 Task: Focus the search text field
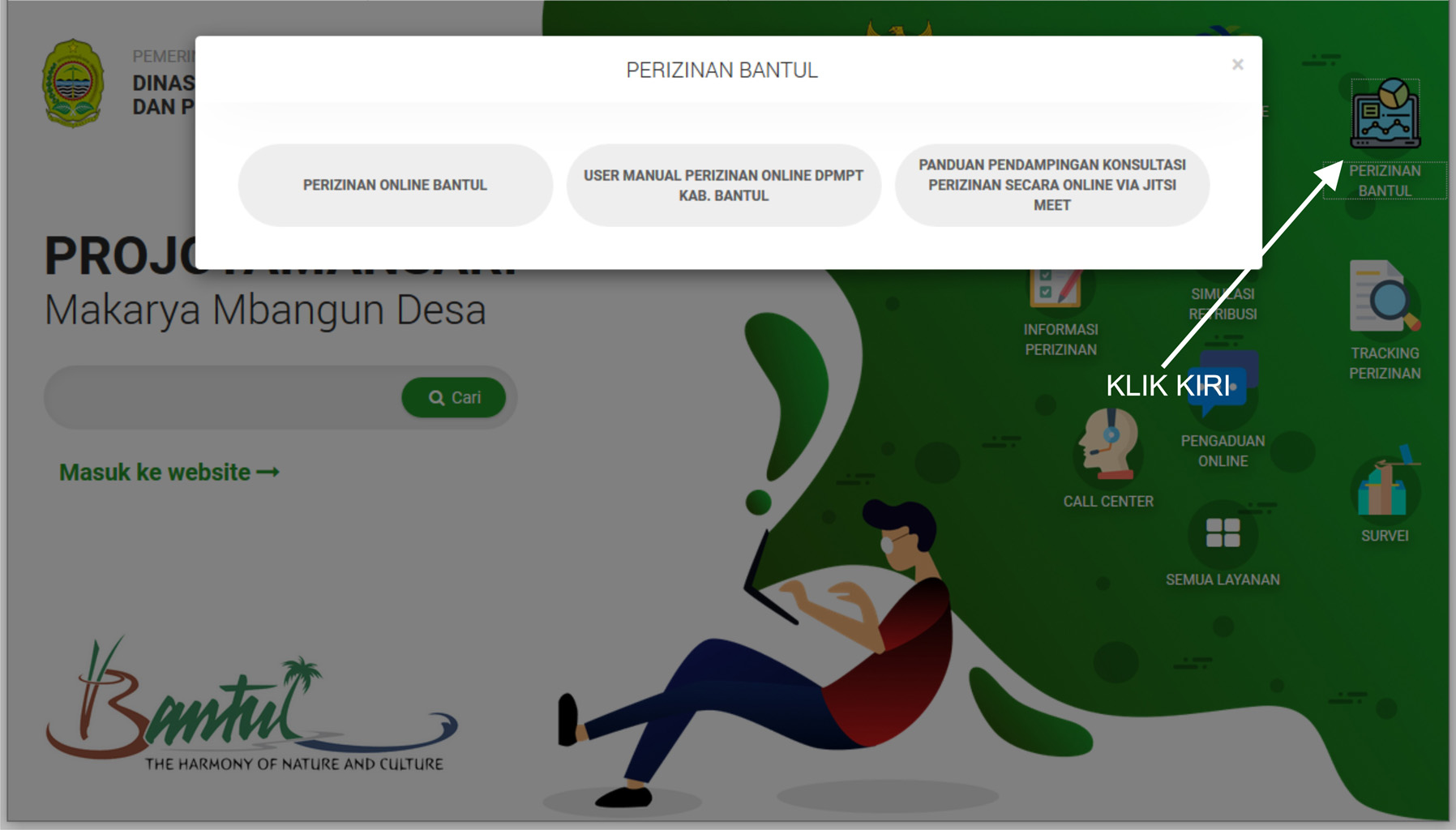223,397
